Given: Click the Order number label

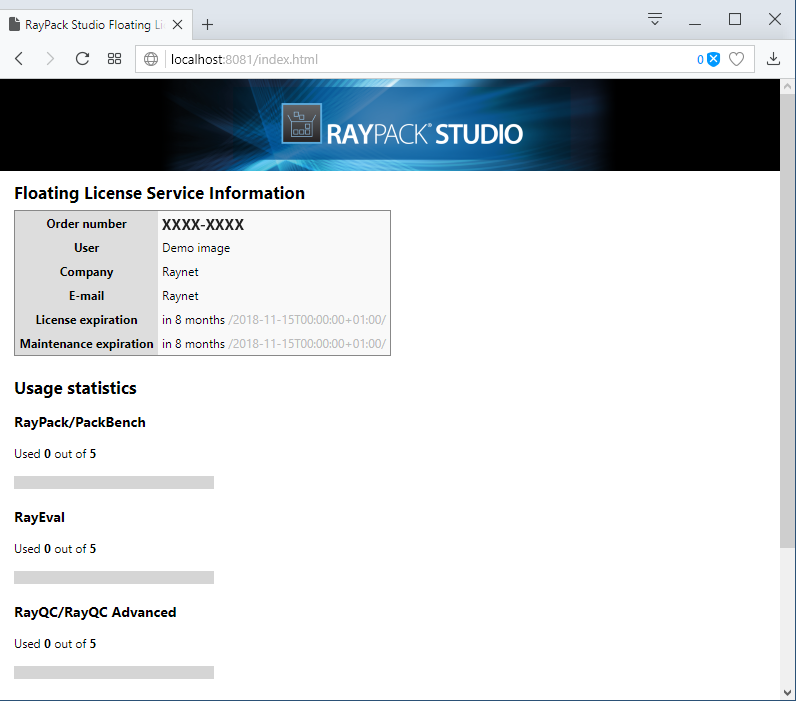Looking at the screenshot, I should pyautogui.click(x=86, y=224).
